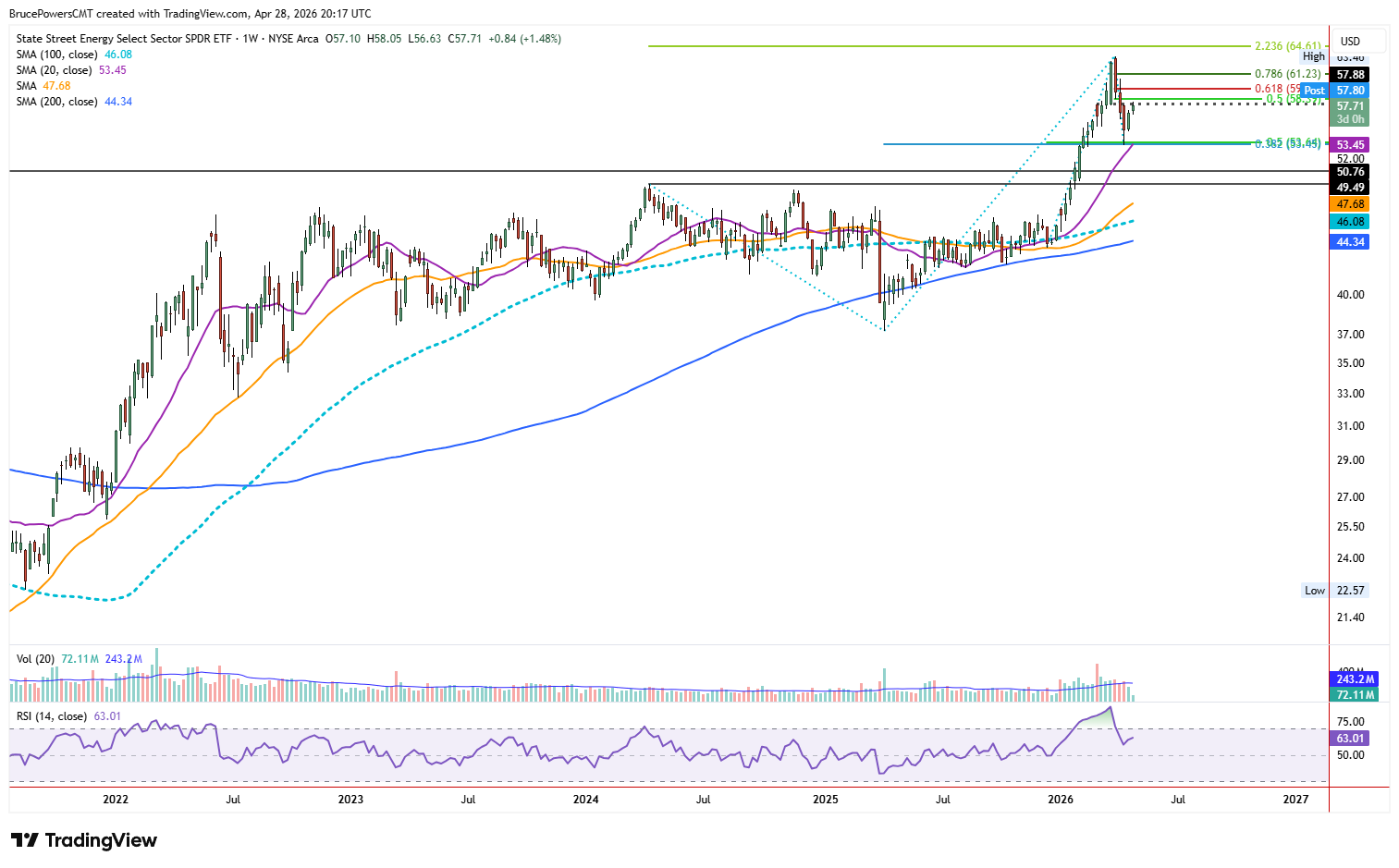The width and height of the screenshot is (1399, 868).
Task: Click 2027 on the time axis
Action: click(1296, 800)
